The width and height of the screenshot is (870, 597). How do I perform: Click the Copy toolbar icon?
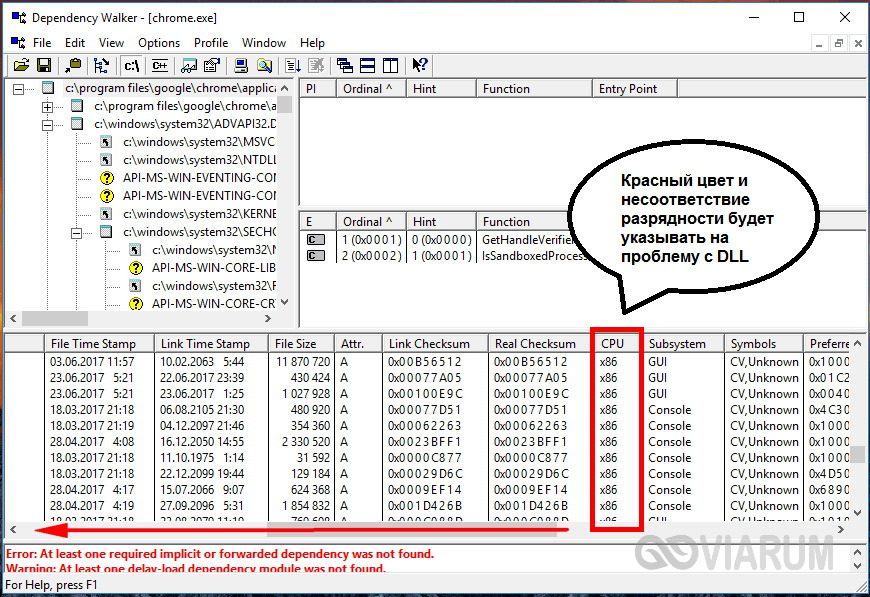pyautogui.click(x=73, y=65)
